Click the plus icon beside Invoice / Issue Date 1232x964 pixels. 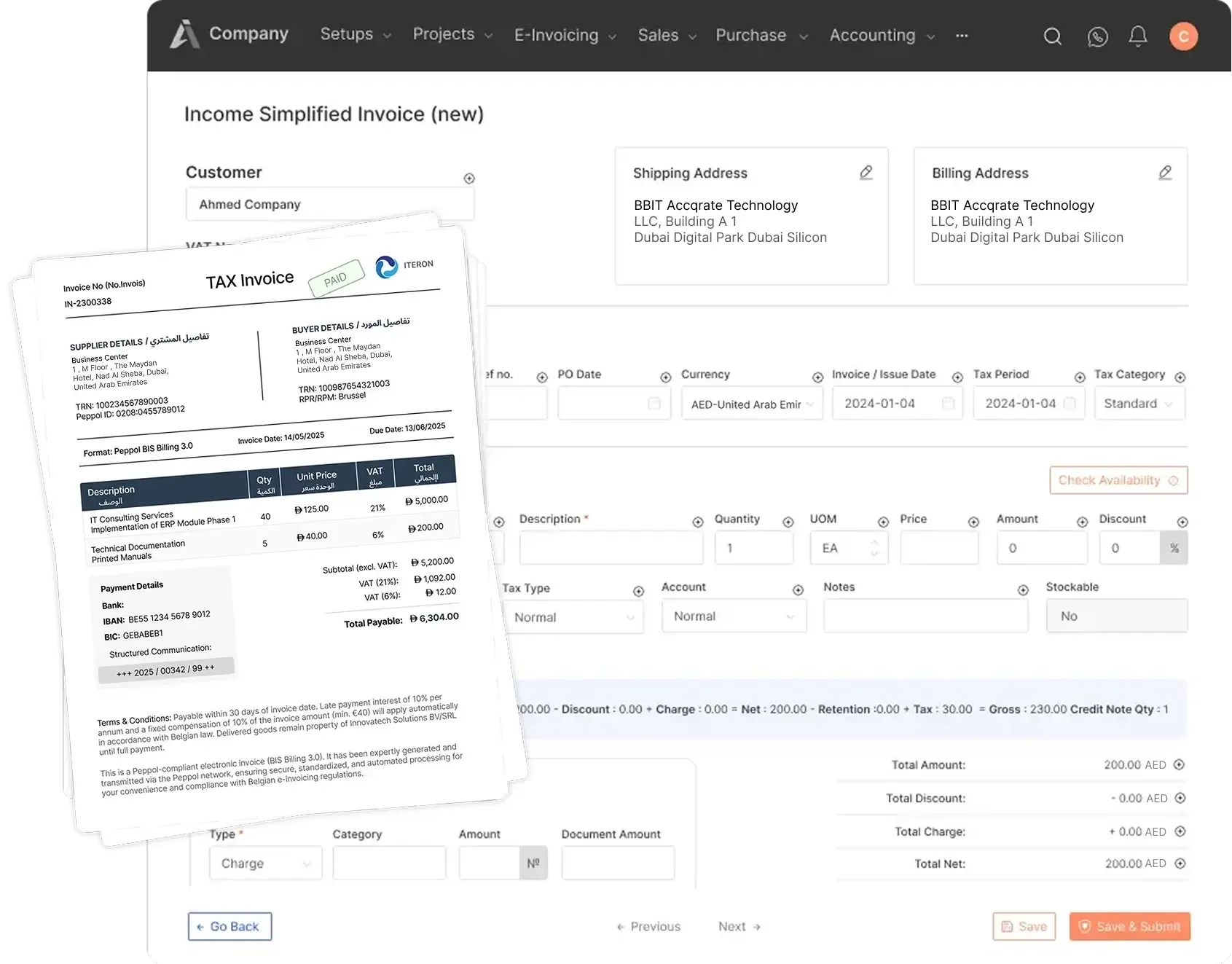(957, 377)
